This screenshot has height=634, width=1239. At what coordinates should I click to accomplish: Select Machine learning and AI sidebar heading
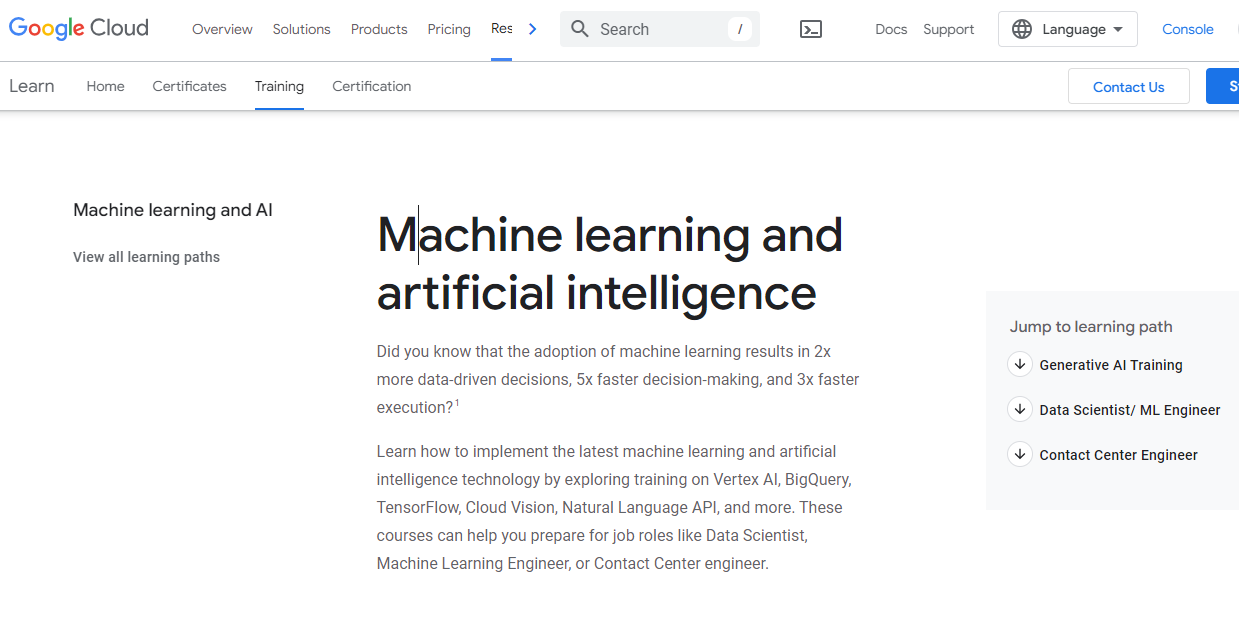pyautogui.click(x=173, y=210)
